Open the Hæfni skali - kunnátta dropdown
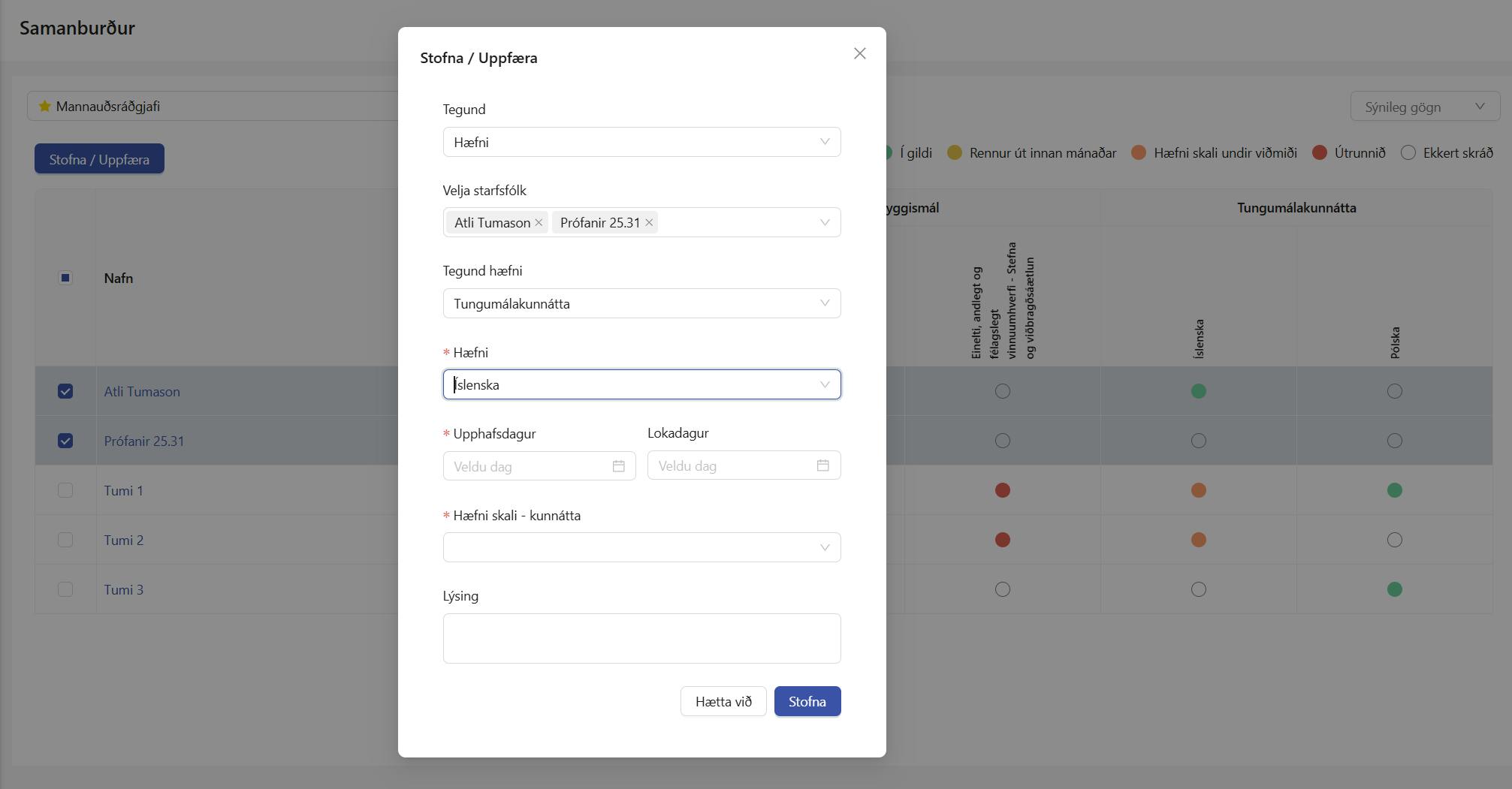Viewport: 1512px width, 789px height. point(641,547)
